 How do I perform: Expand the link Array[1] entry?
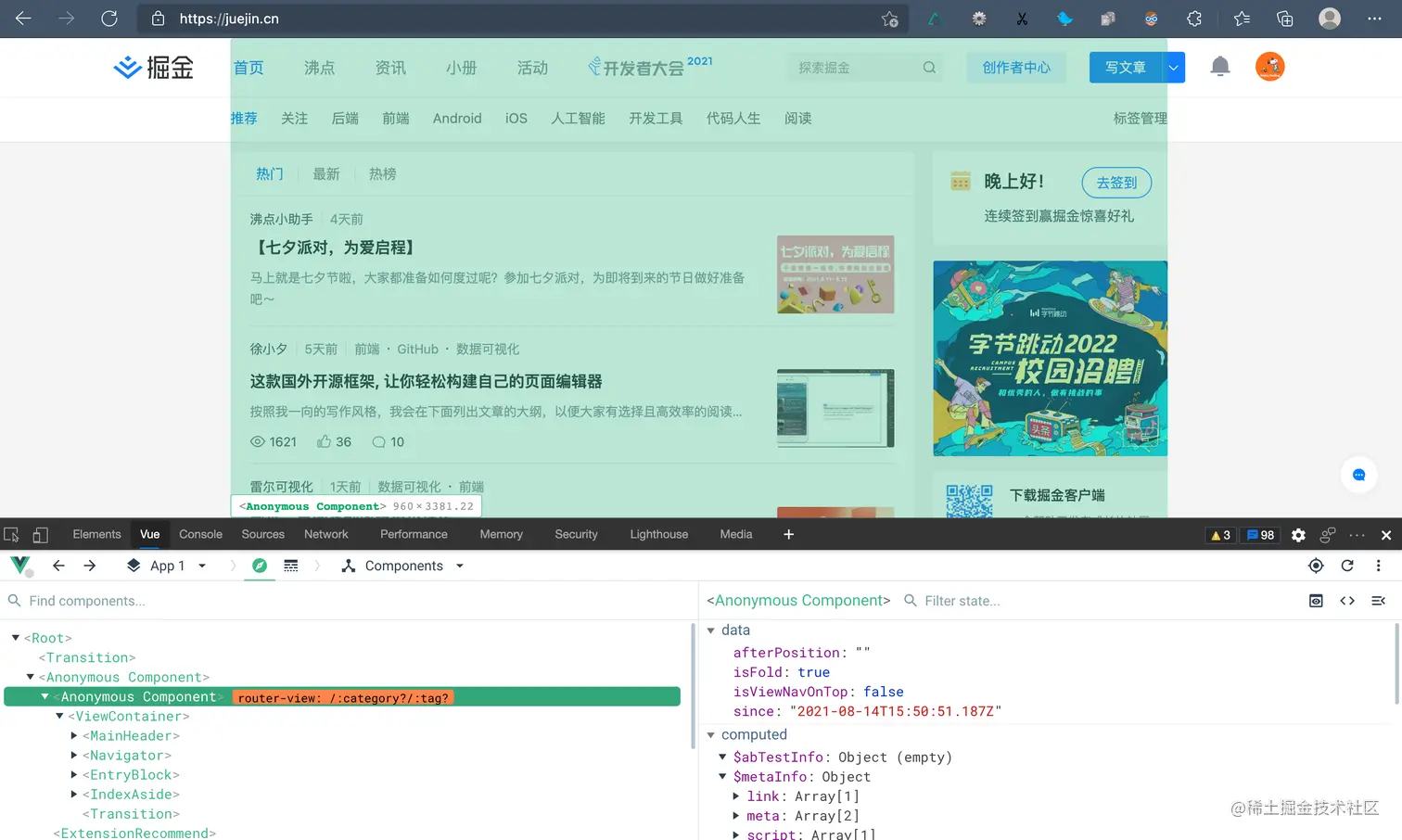coord(736,795)
